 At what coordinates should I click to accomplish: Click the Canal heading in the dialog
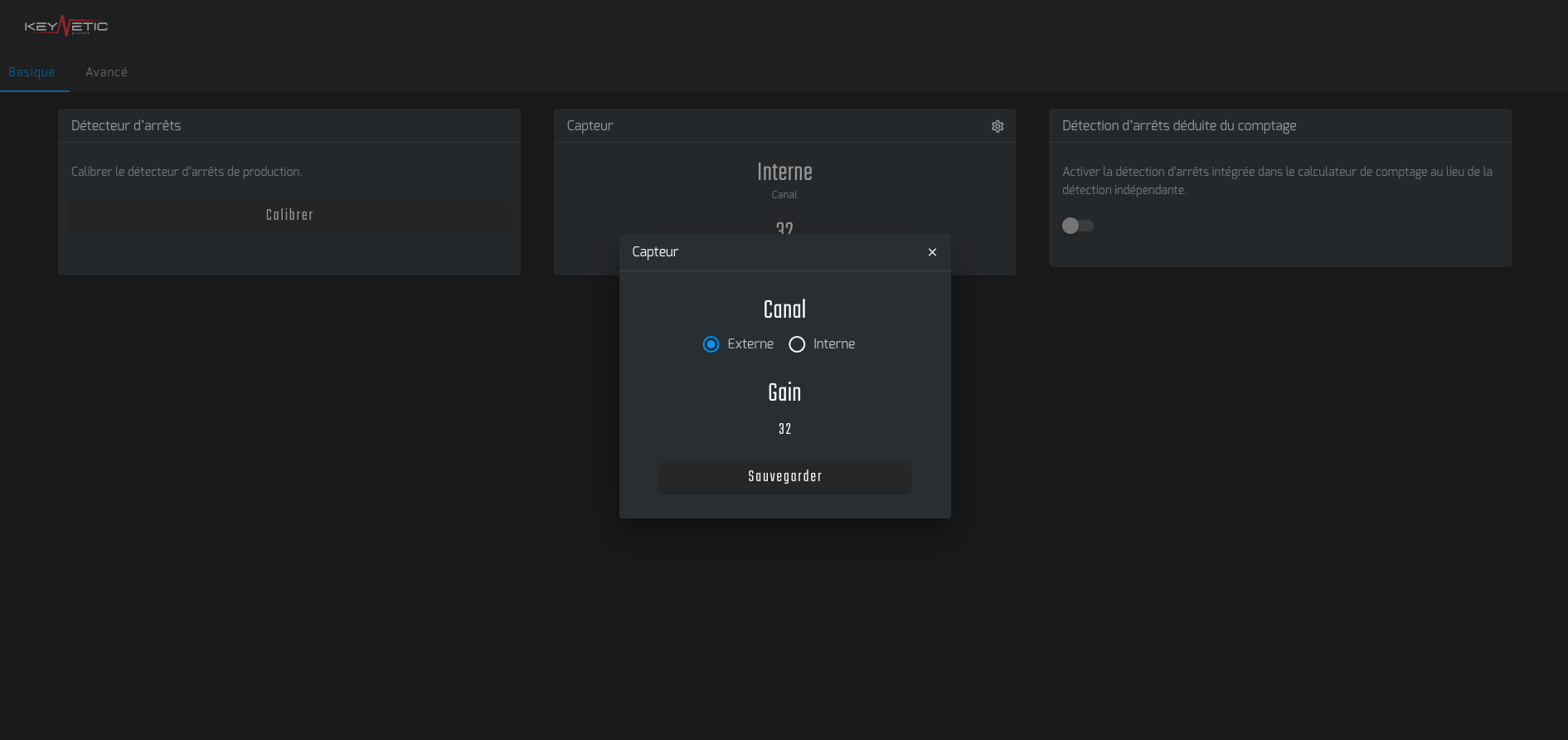coord(785,309)
